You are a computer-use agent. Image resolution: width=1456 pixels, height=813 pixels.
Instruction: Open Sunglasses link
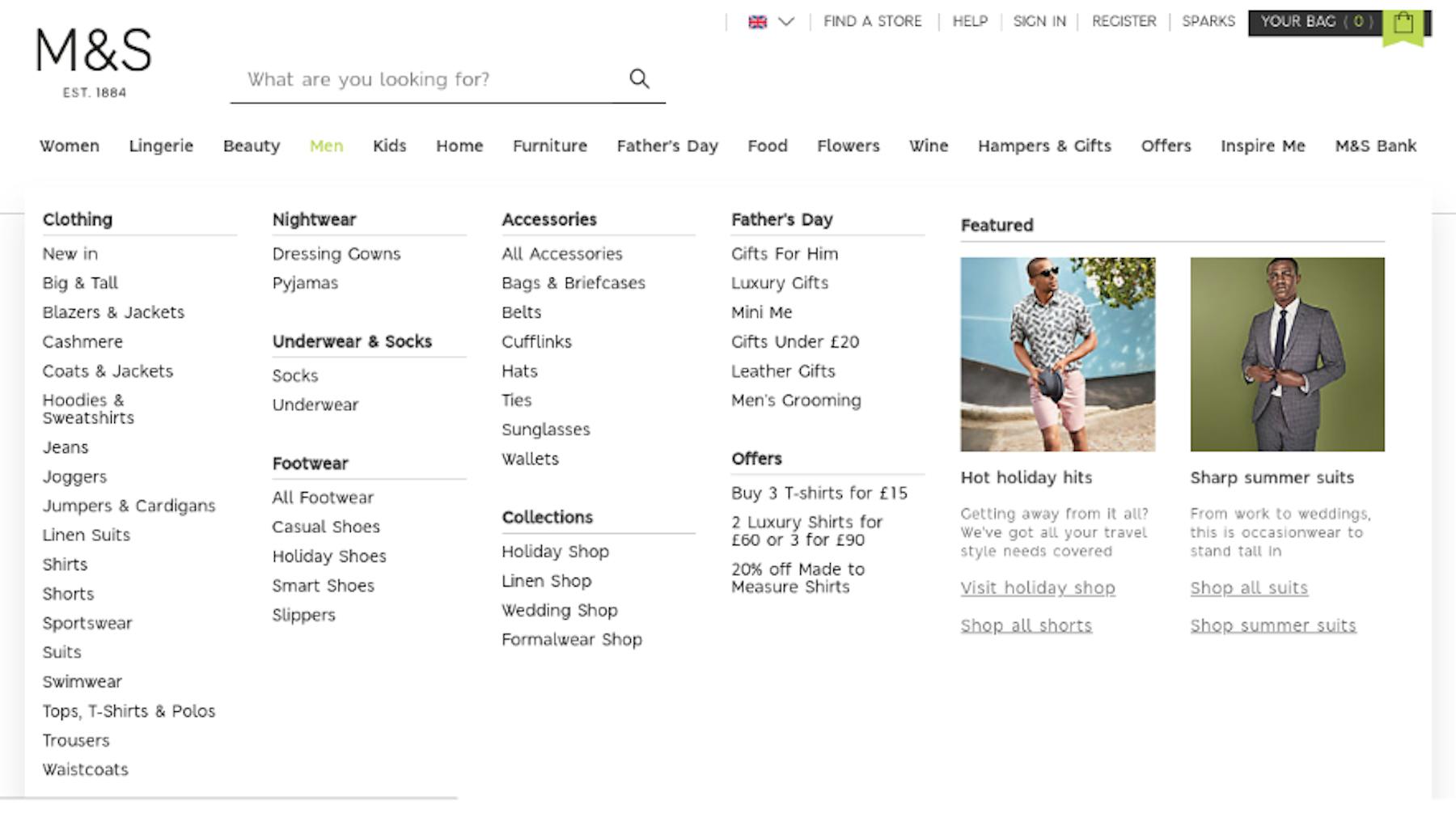[x=545, y=430]
